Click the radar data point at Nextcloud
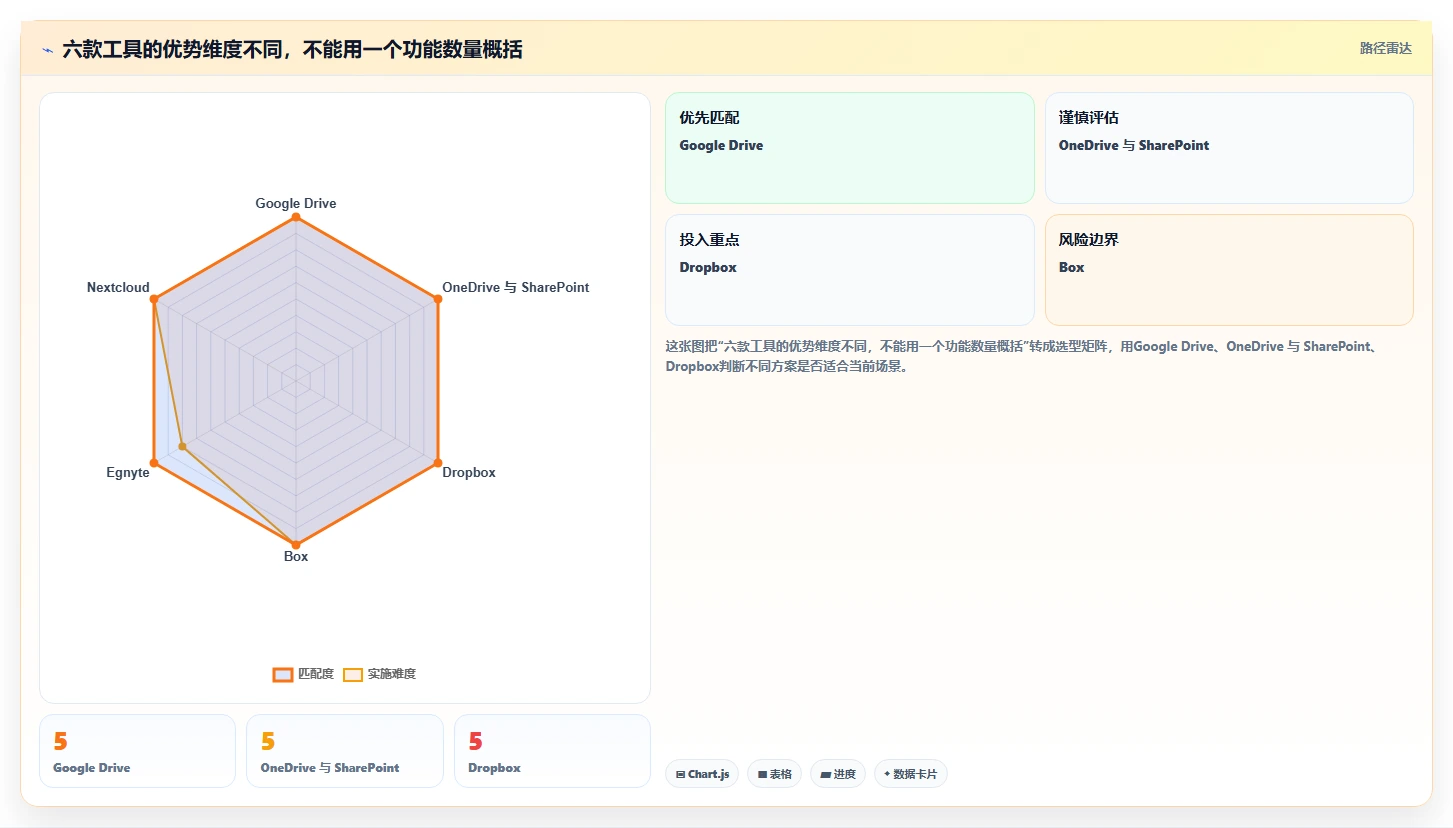Viewport: 1453px width, 828px height. 154,299
